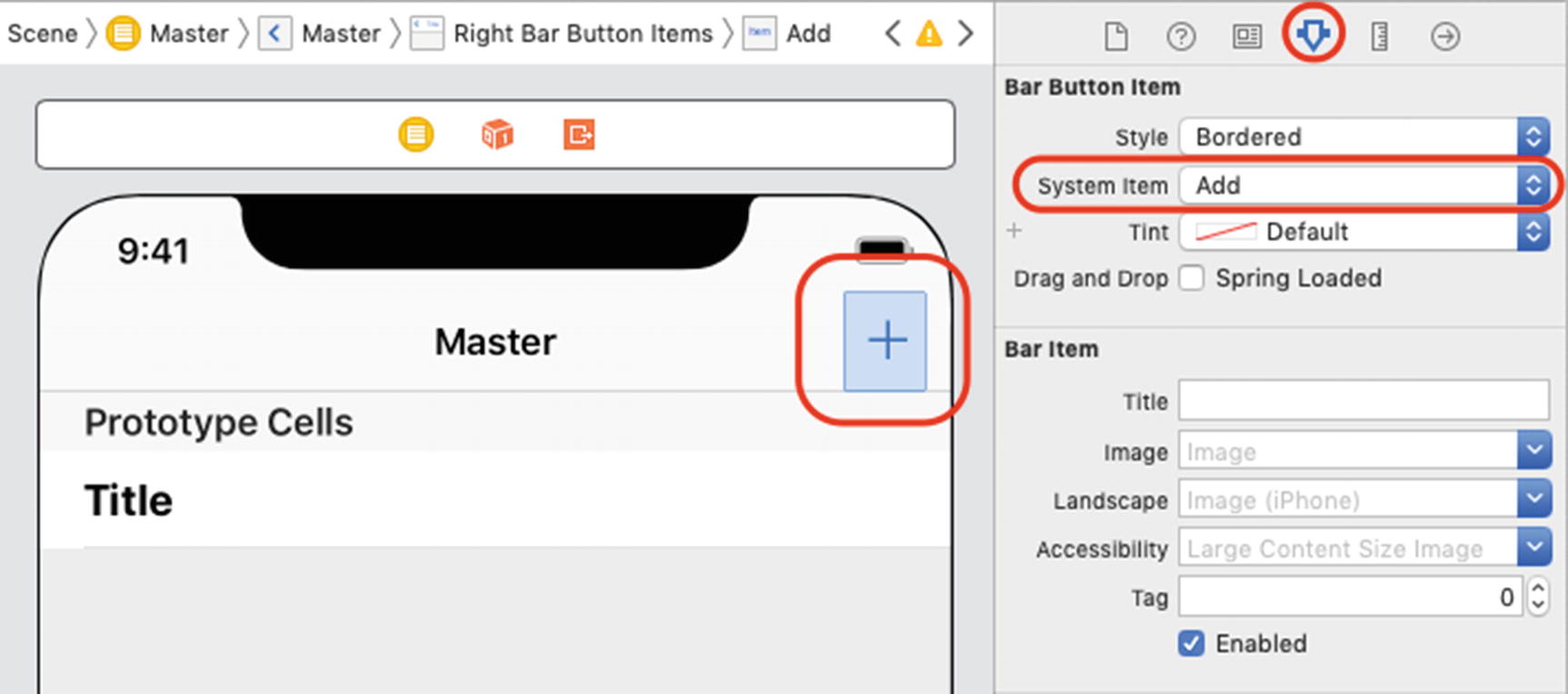Click the Tag number field
Viewport: 1568px width, 694px height.
[x=1350, y=597]
